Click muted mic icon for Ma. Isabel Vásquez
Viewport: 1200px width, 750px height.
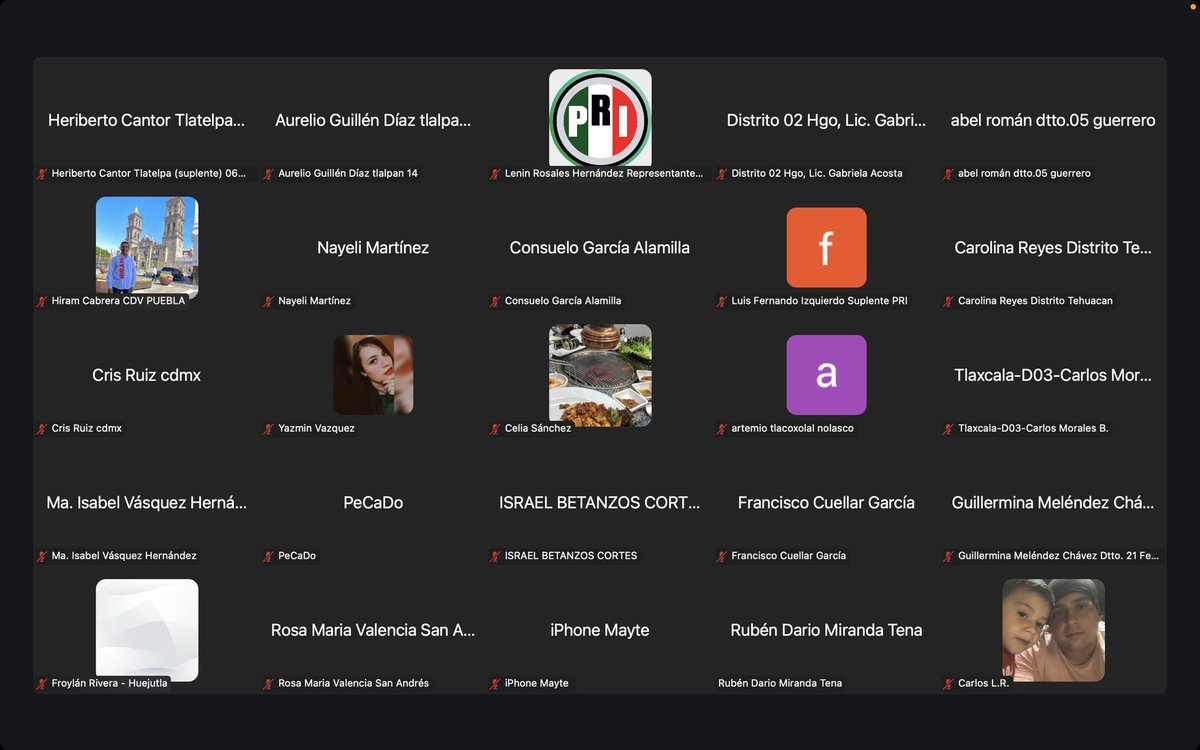(x=42, y=556)
